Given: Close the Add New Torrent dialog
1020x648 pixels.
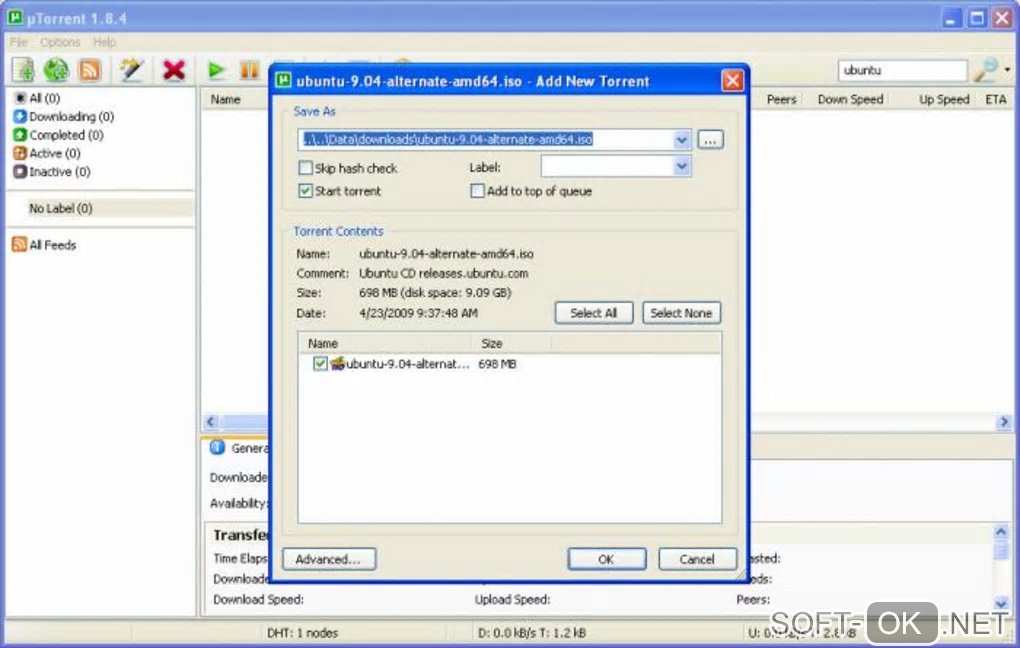Looking at the screenshot, I should [732, 81].
